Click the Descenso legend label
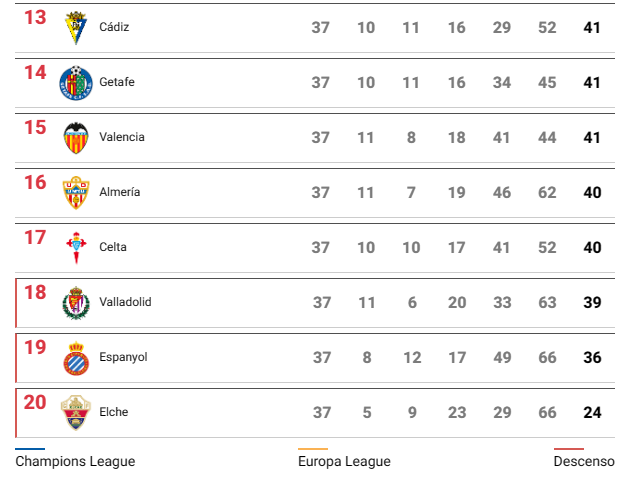This screenshot has width=639, height=490. 584,462
